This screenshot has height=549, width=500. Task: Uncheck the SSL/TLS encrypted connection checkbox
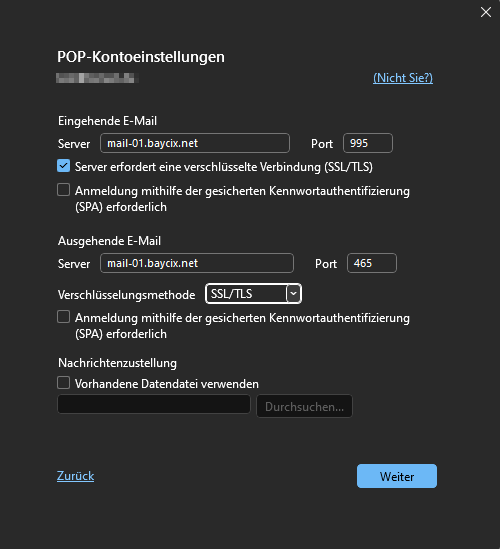click(x=63, y=166)
